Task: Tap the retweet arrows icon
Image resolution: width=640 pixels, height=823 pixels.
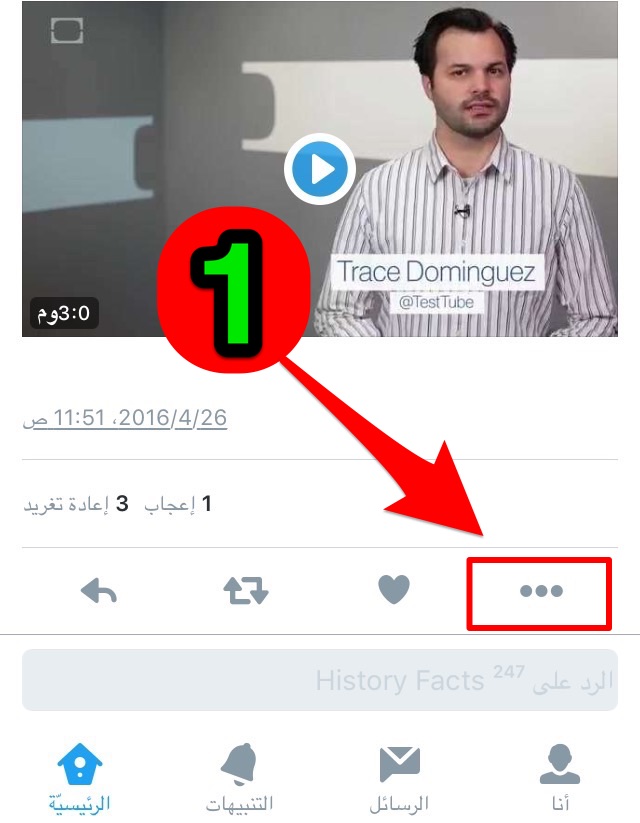Action: pyautogui.click(x=246, y=591)
